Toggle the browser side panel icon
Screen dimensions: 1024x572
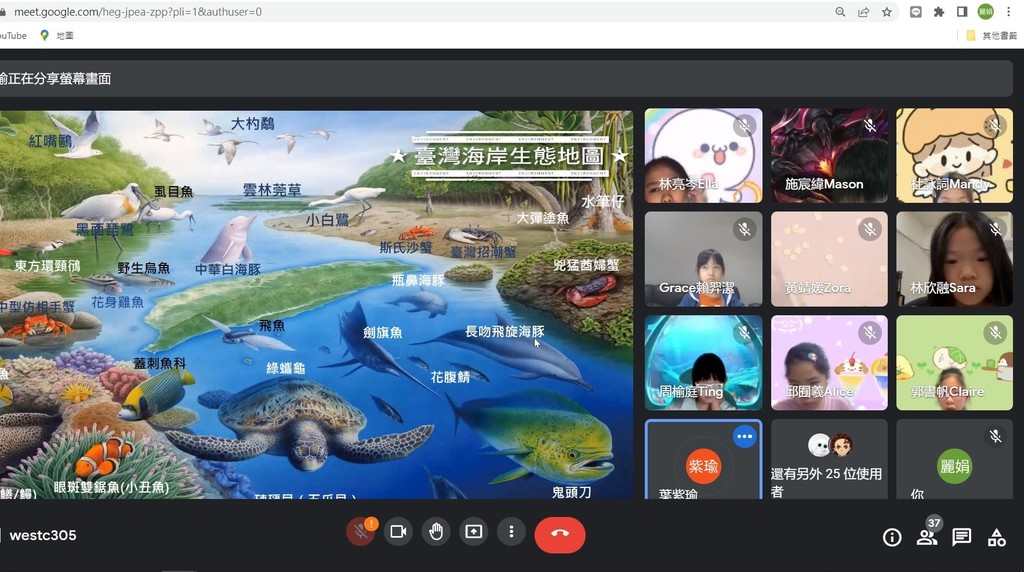(962, 12)
